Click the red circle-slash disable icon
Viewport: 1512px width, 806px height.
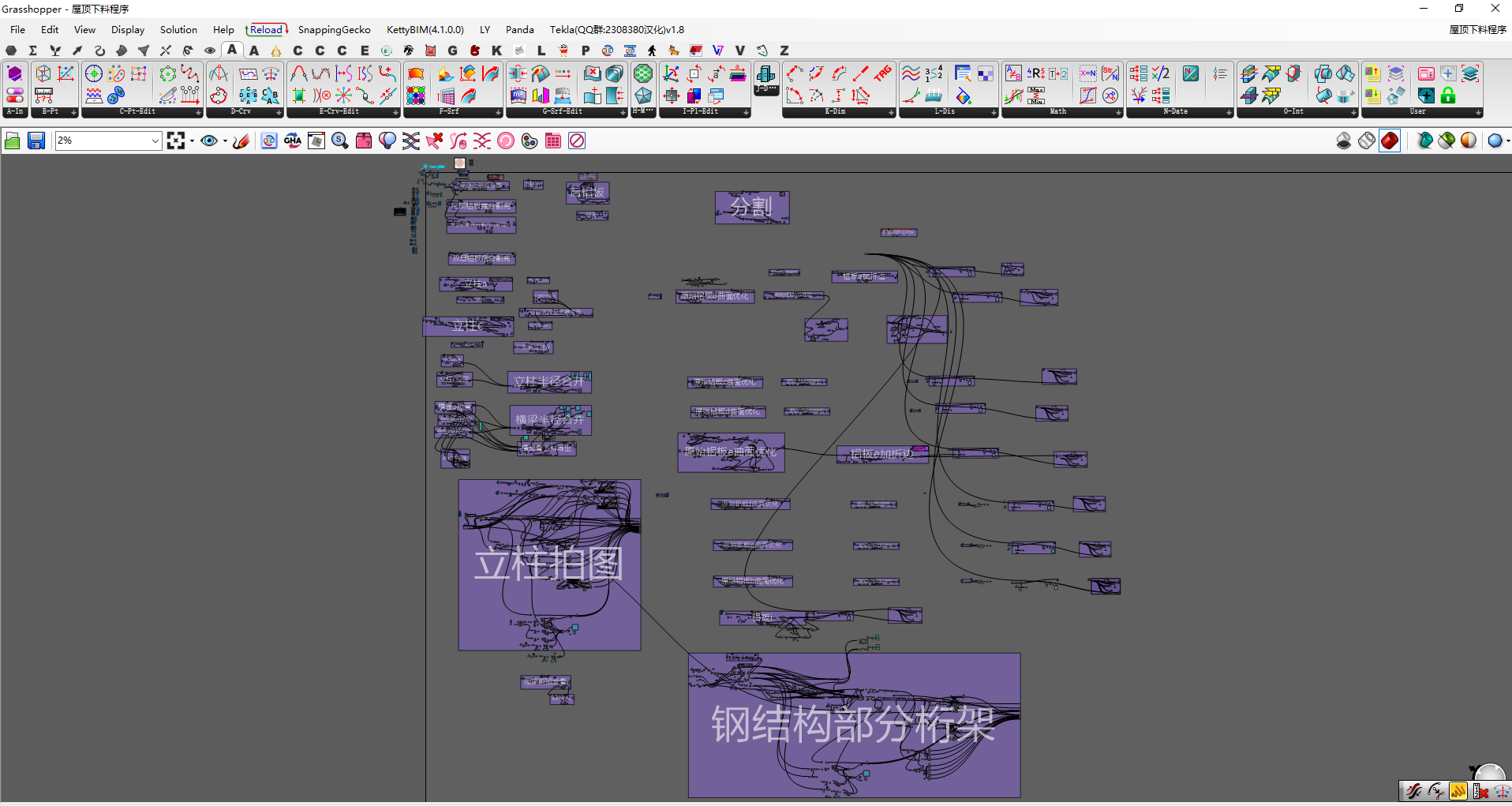577,141
